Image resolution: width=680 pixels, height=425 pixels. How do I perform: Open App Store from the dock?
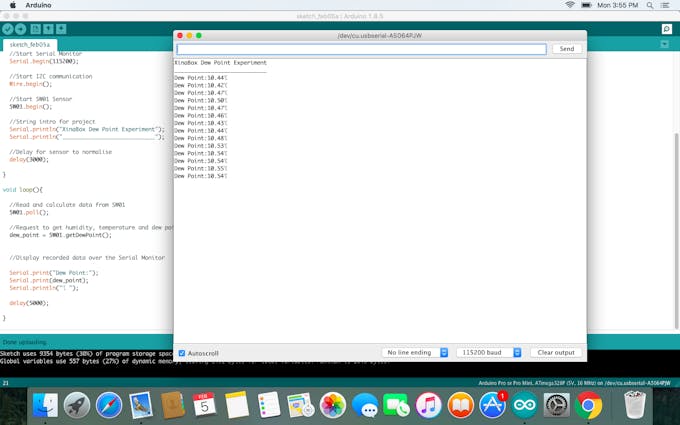coord(493,405)
